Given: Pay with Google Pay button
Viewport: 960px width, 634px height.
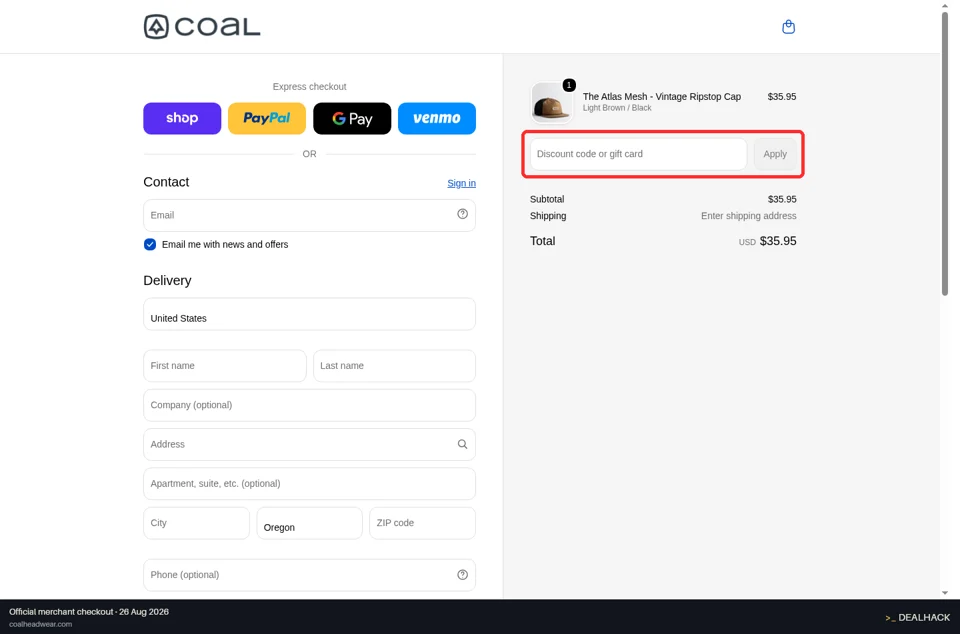Looking at the screenshot, I should coord(352,118).
